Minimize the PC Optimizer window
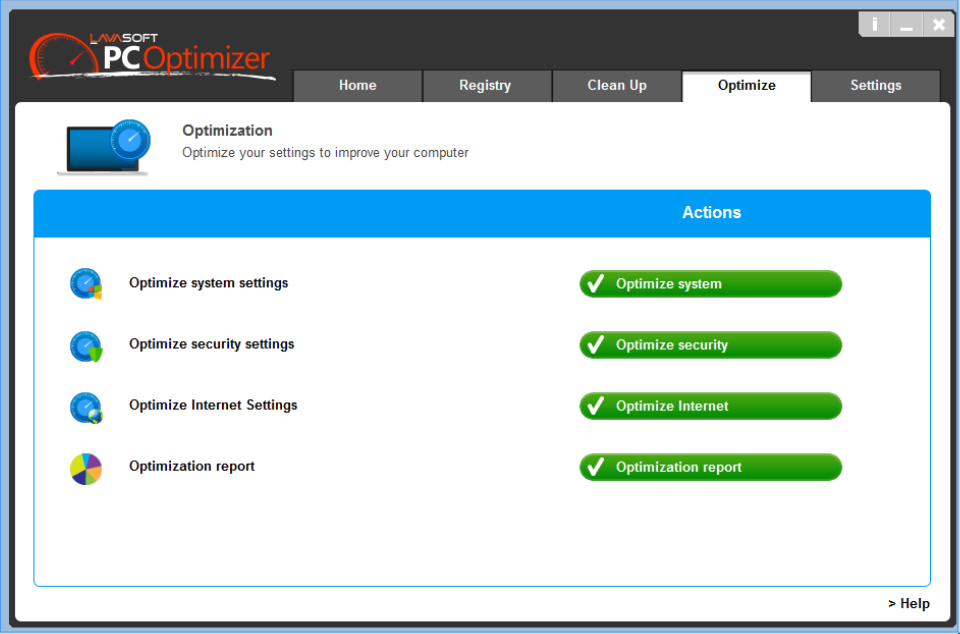Viewport: 960px width, 634px height. pyautogui.click(x=907, y=24)
